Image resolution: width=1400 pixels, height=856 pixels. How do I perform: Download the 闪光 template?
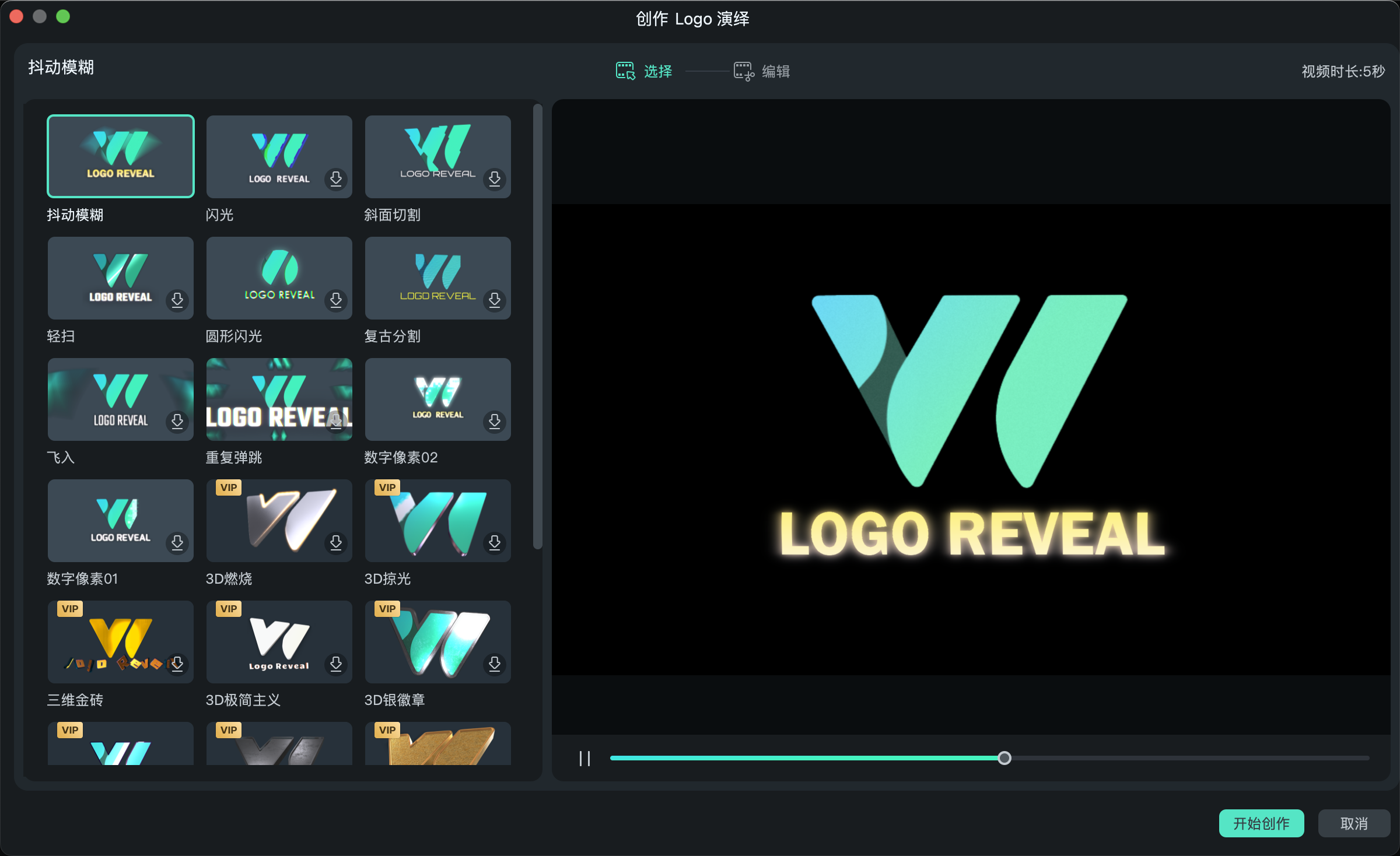coord(336,178)
